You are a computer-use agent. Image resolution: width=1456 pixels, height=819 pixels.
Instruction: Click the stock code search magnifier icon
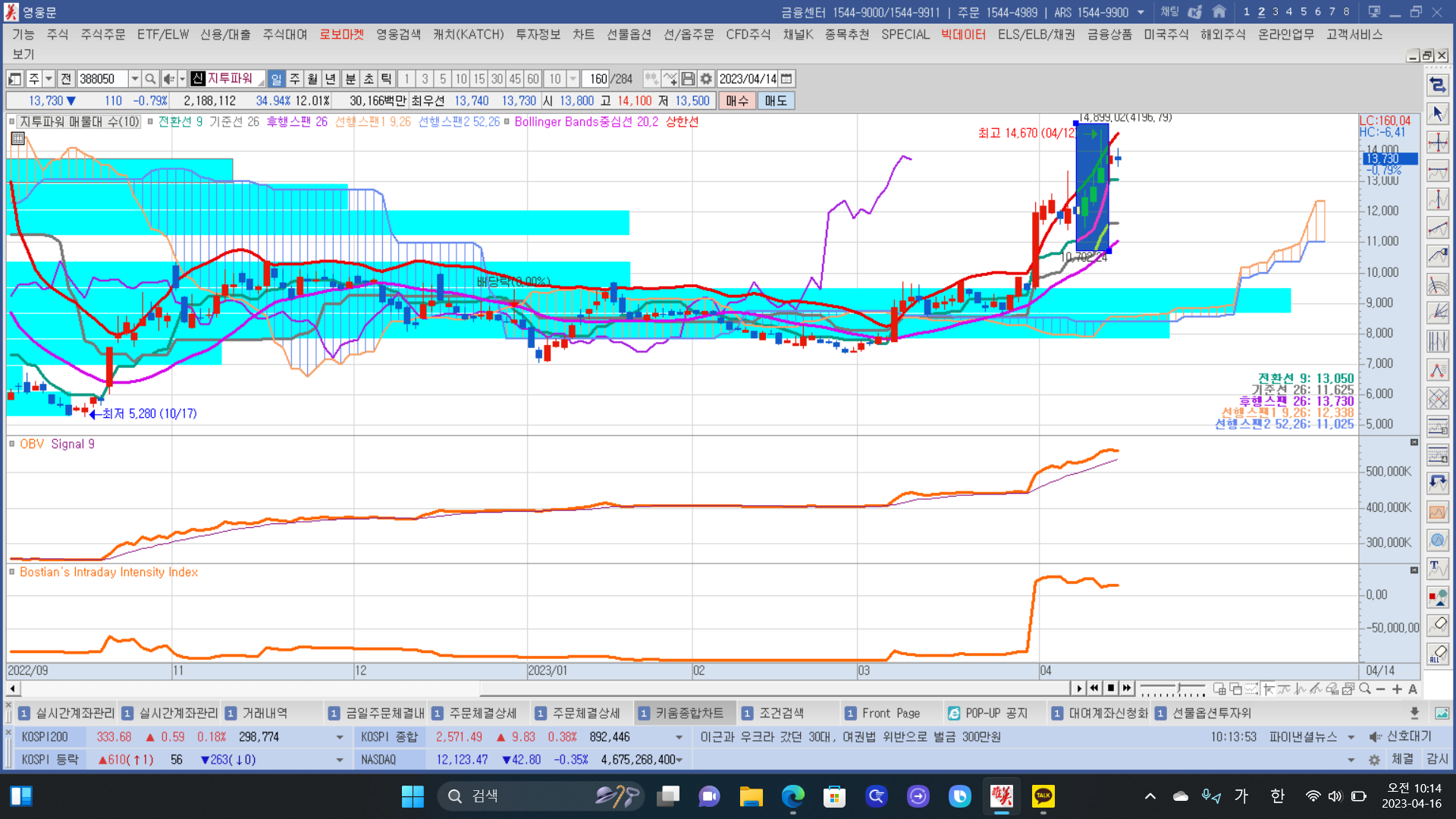[150, 79]
